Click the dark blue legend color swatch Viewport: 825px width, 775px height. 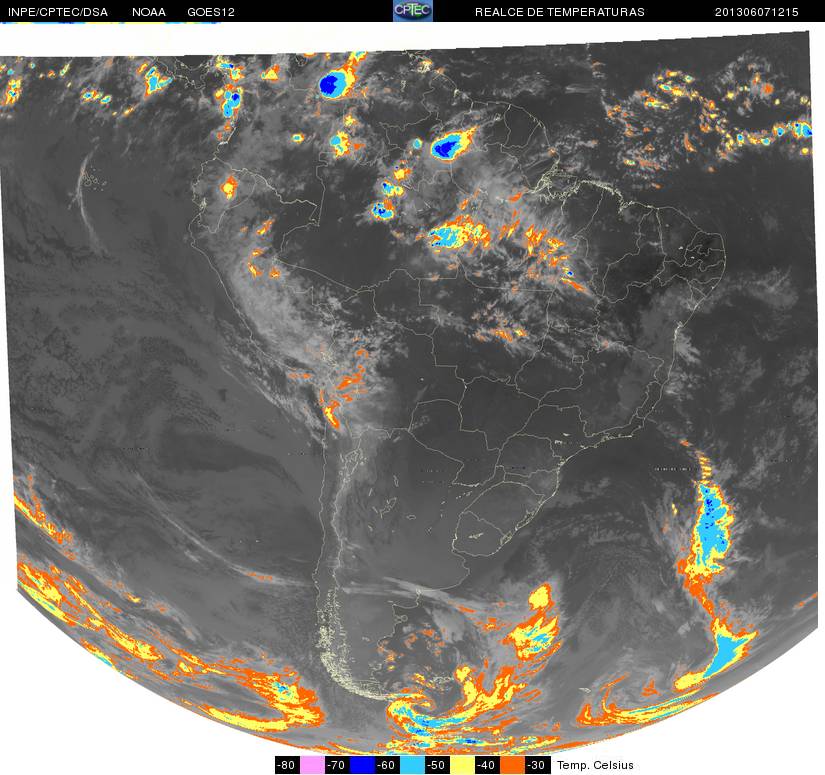(x=362, y=765)
